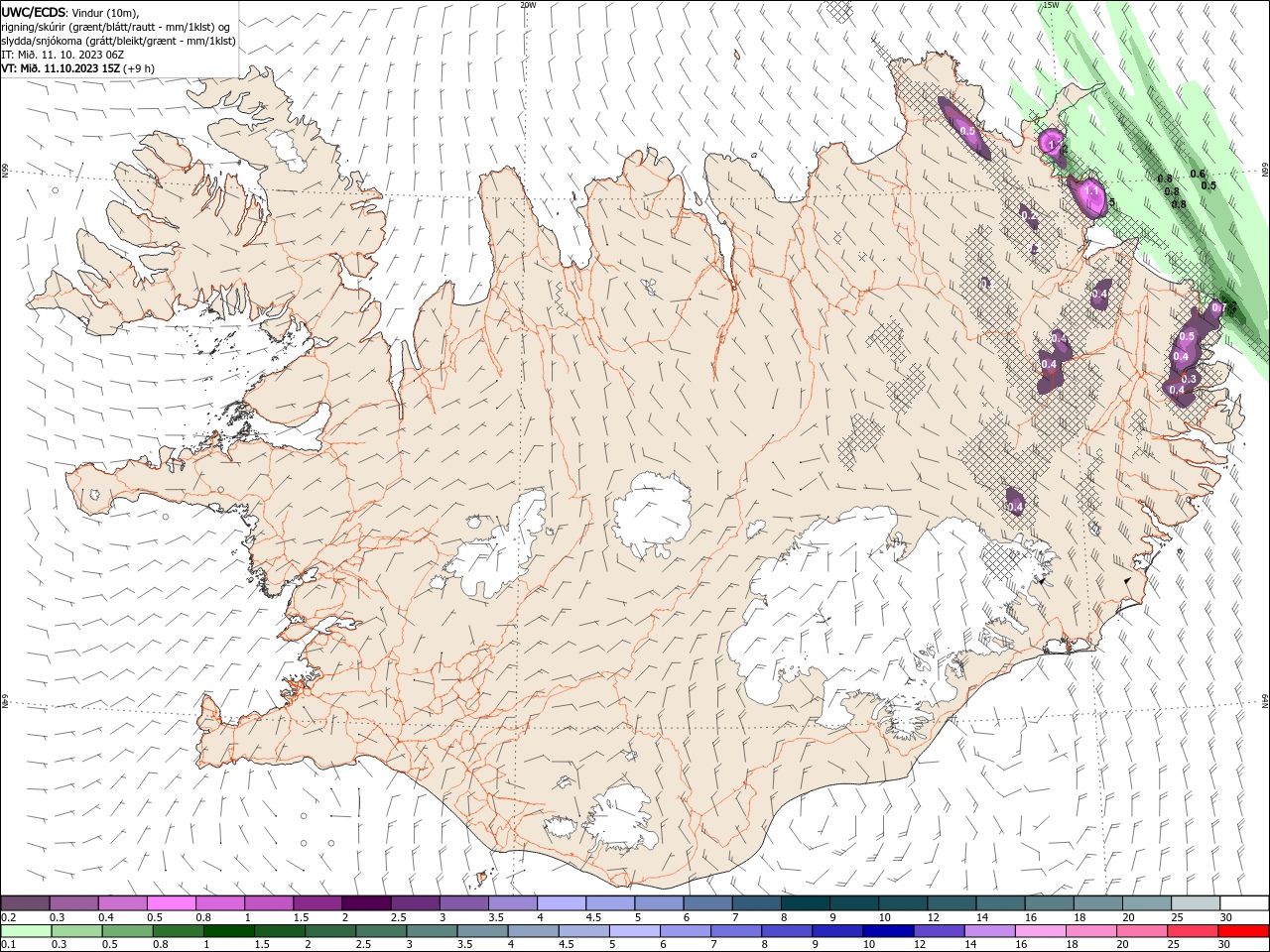Viewport: 1270px width, 952px height.
Task: Click the white Mýrdalsjökull glacier near the south coast
Action: 622,818
